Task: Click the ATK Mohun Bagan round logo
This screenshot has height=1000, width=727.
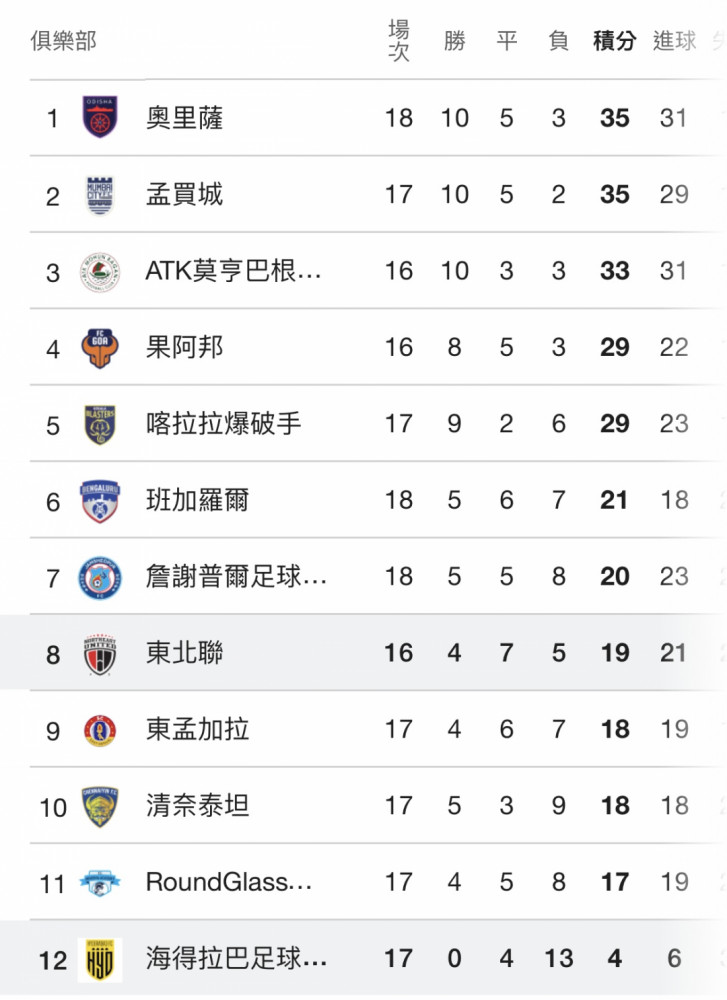Action: click(x=100, y=272)
